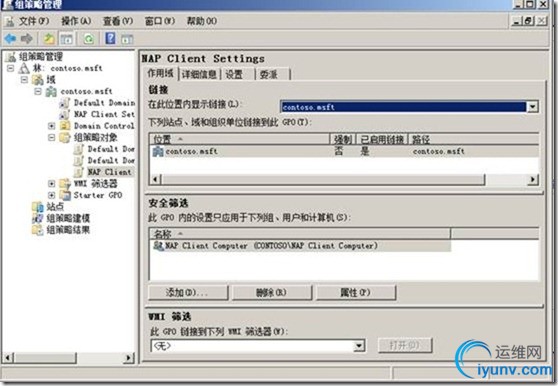Viewport: 558px width, 386px height.
Task: Click the 删除(R) button
Action: 272,293
